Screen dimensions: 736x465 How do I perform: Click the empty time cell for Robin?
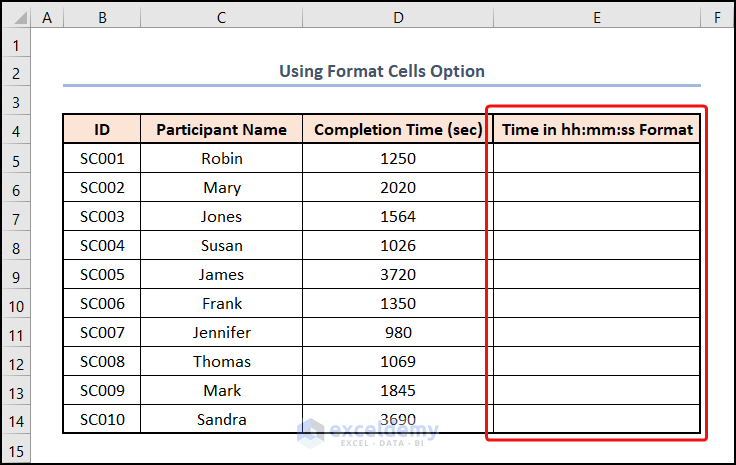[597, 159]
